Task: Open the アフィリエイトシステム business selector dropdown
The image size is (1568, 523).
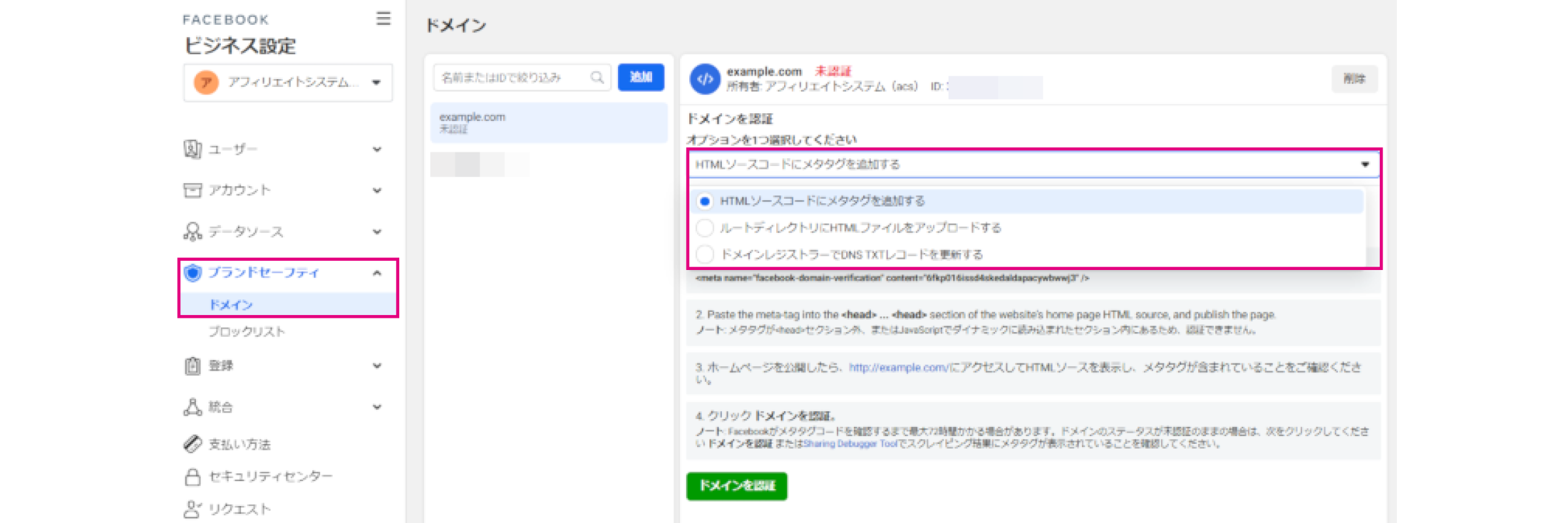Action: 288,82
